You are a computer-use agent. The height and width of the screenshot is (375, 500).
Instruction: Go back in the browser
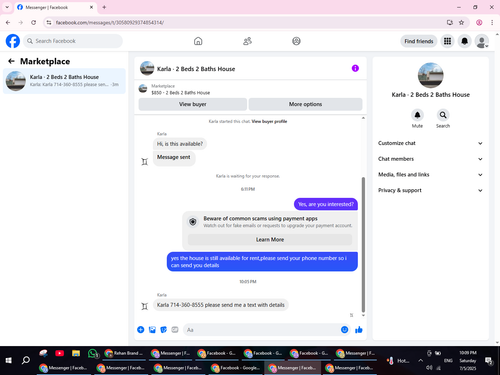click(8, 22)
